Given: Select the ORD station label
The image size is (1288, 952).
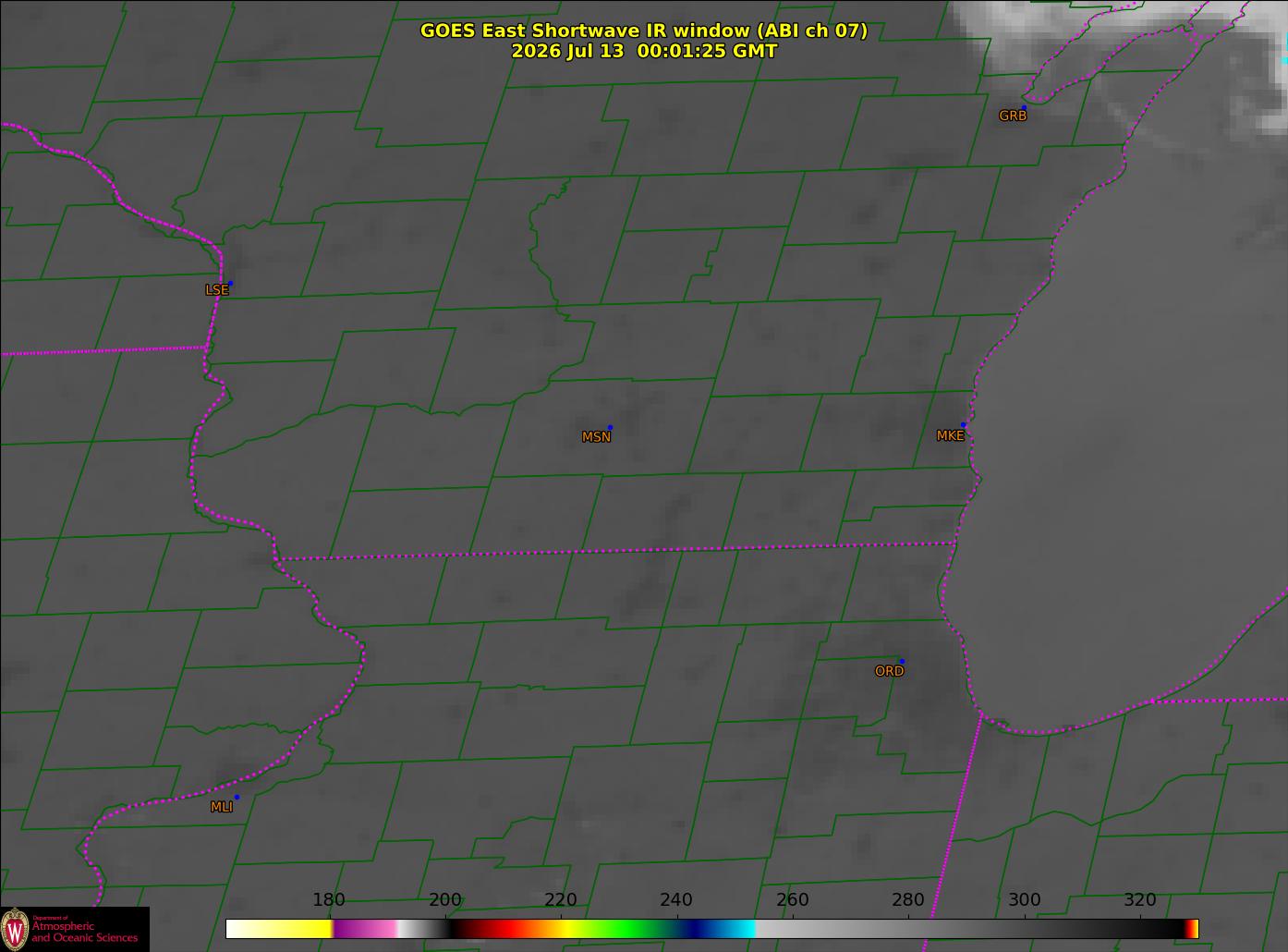Looking at the screenshot, I should [x=889, y=671].
